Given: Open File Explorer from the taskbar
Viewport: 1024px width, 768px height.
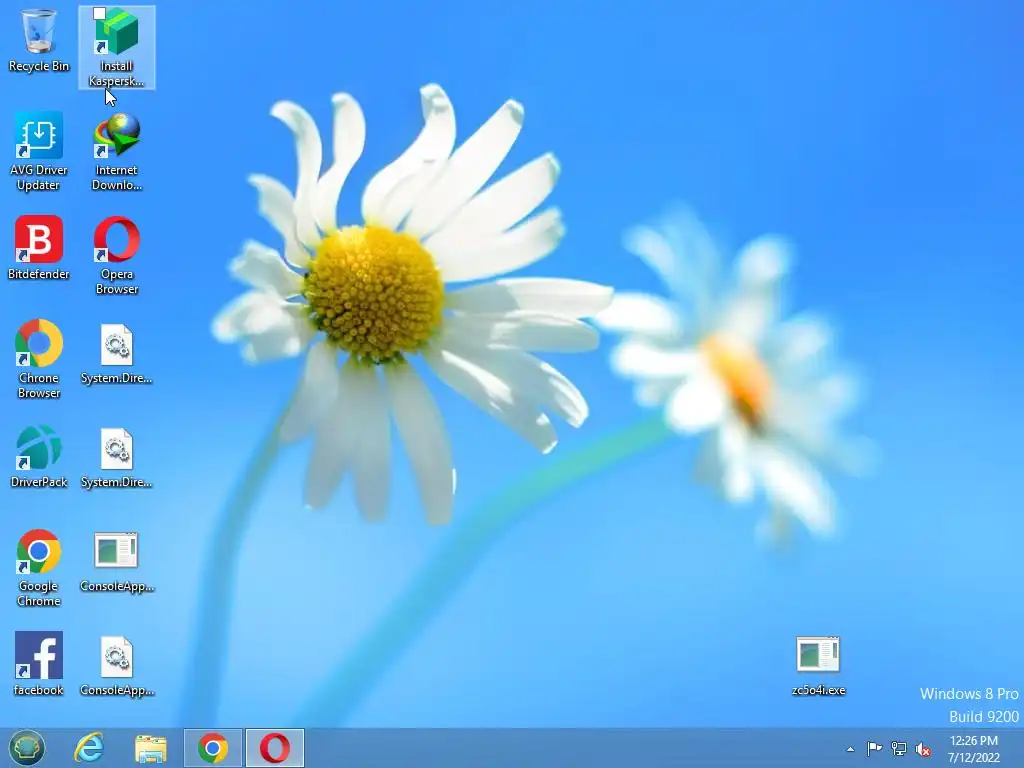Looking at the screenshot, I should click(150, 748).
